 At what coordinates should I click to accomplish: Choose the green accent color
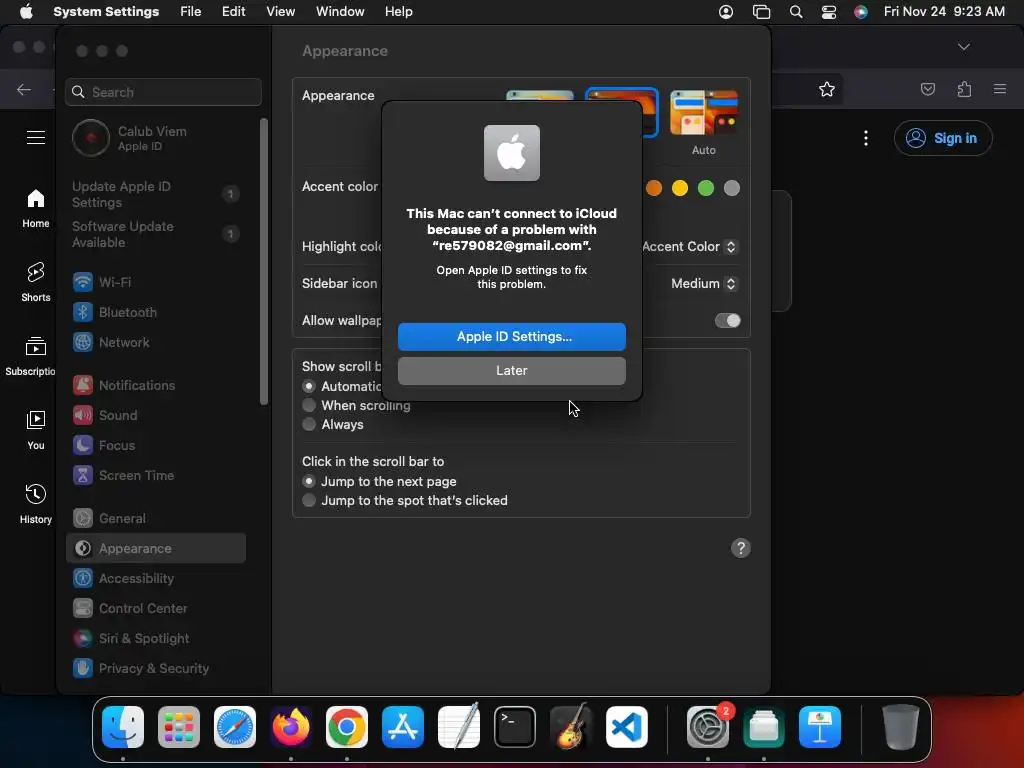tap(706, 188)
